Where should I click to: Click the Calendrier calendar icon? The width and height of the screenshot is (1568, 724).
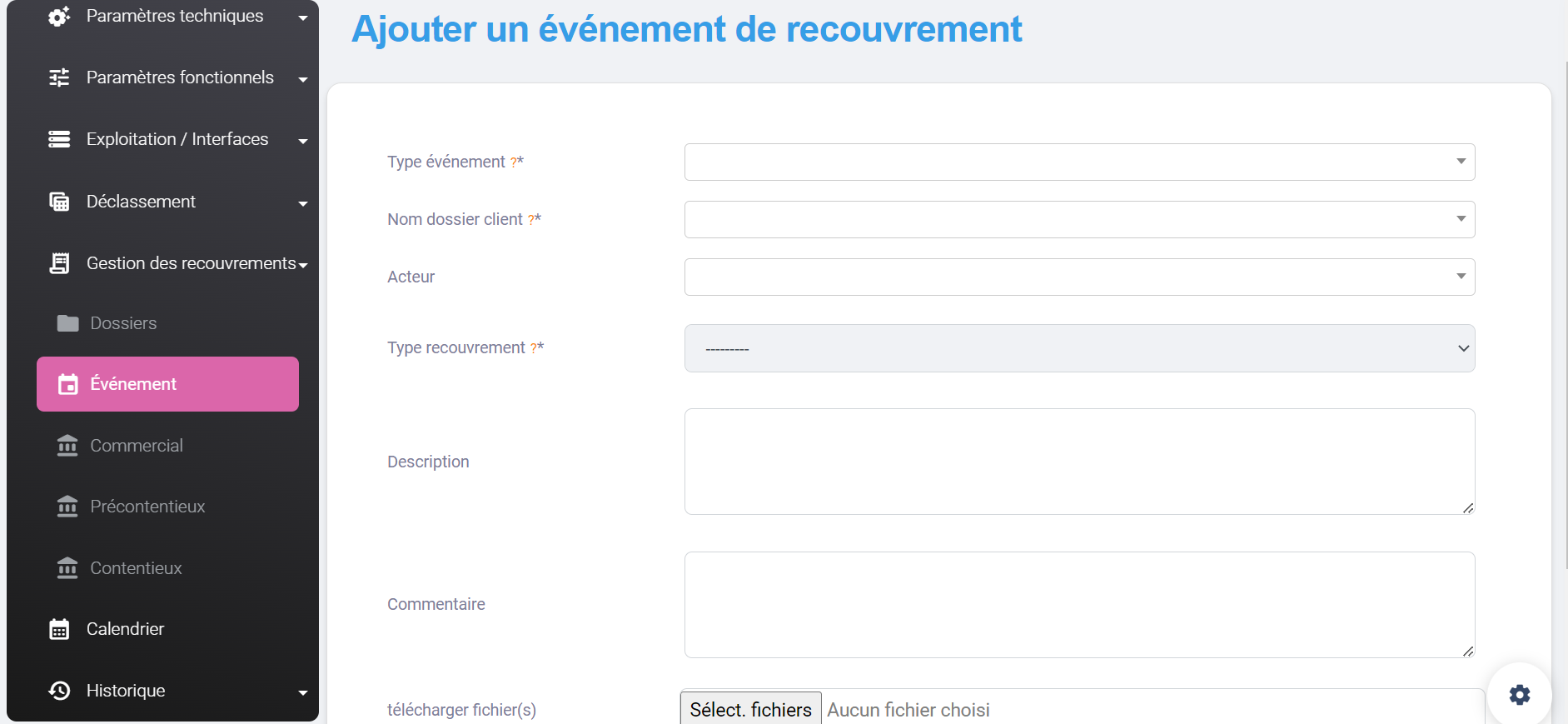[x=59, y=629]
